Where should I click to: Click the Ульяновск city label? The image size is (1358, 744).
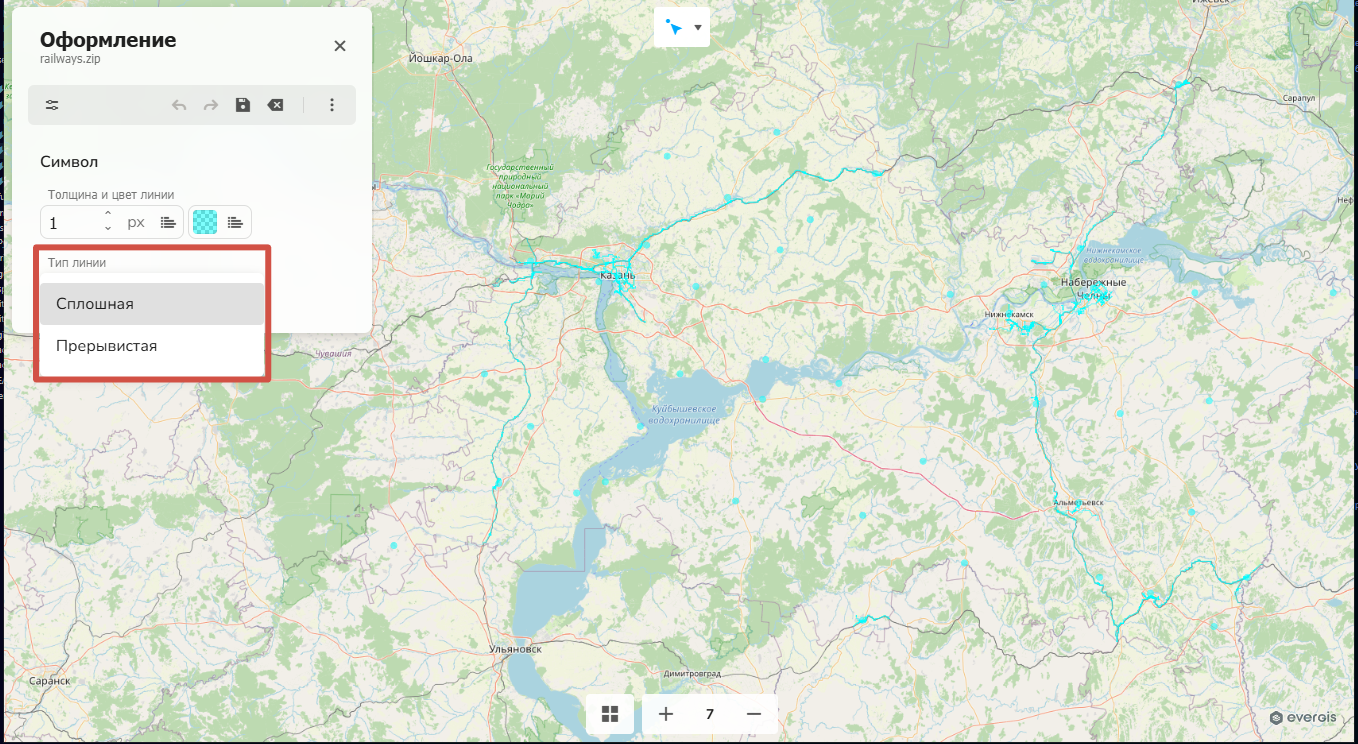pos(516,649)
